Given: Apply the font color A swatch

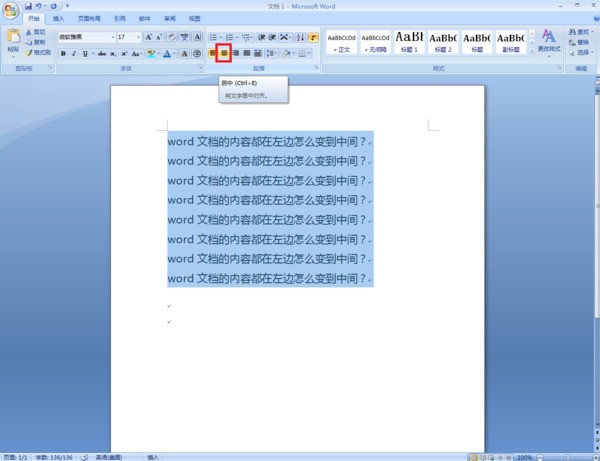Looking at the screenshot, I should (167, 54).
